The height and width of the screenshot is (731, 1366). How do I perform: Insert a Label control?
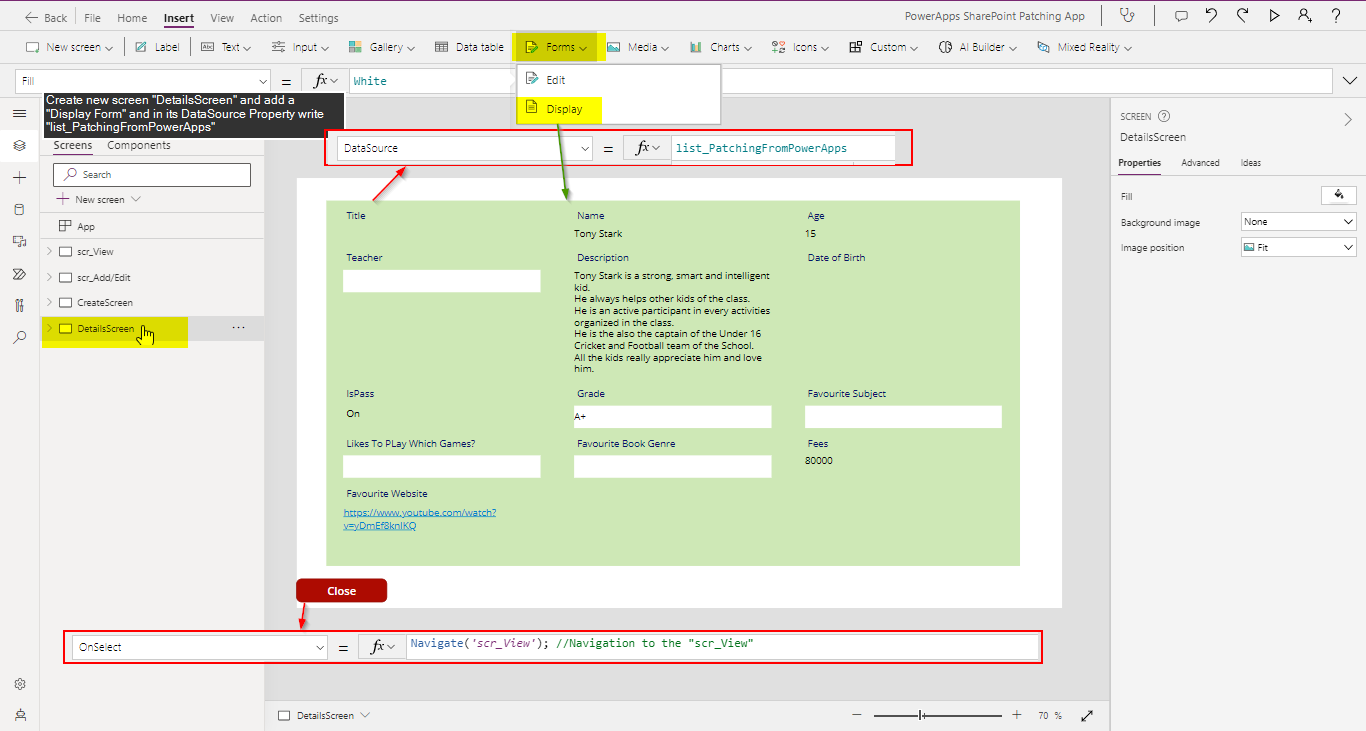click(157, 47)
